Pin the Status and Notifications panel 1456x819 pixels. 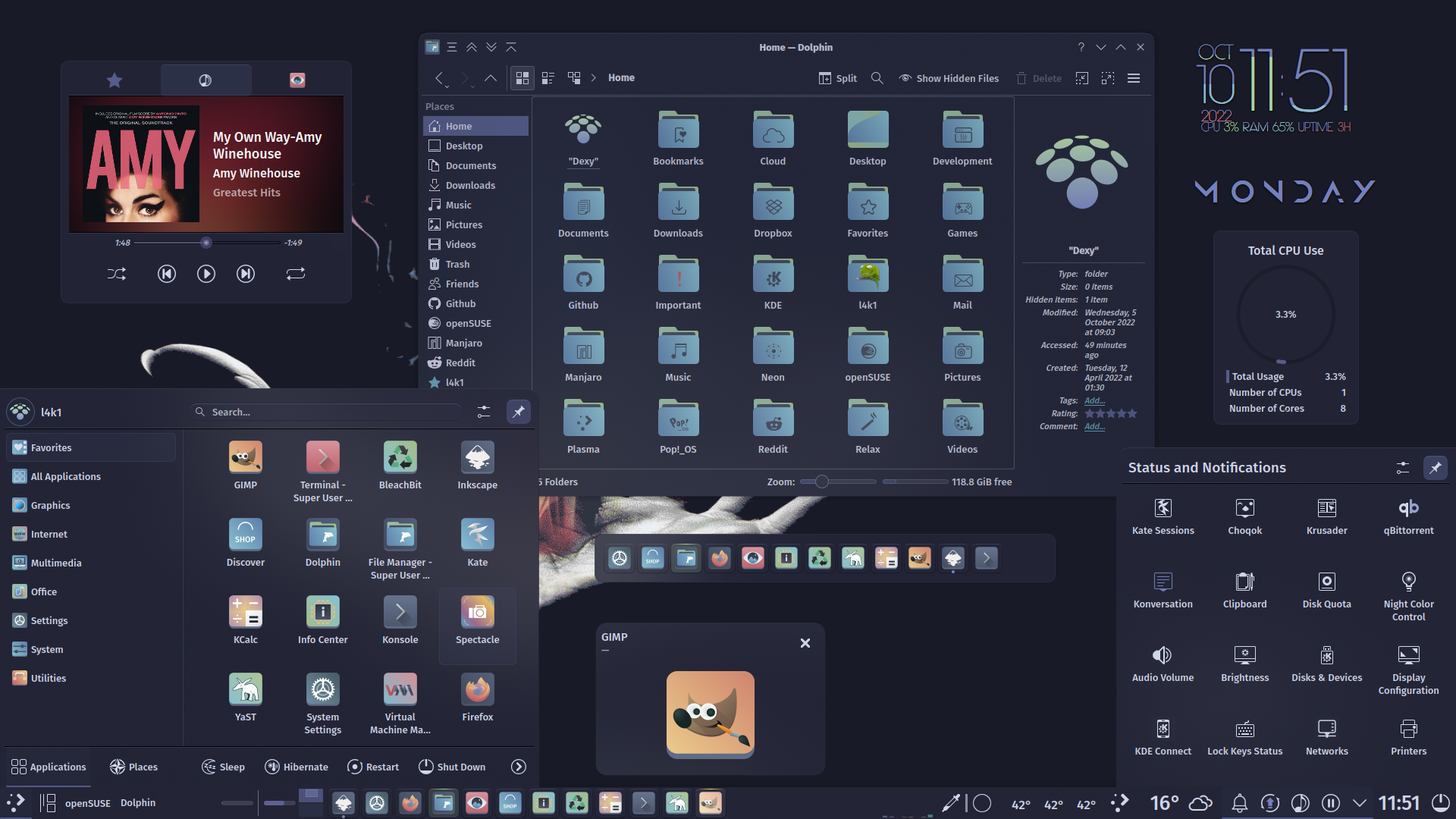1436,468
